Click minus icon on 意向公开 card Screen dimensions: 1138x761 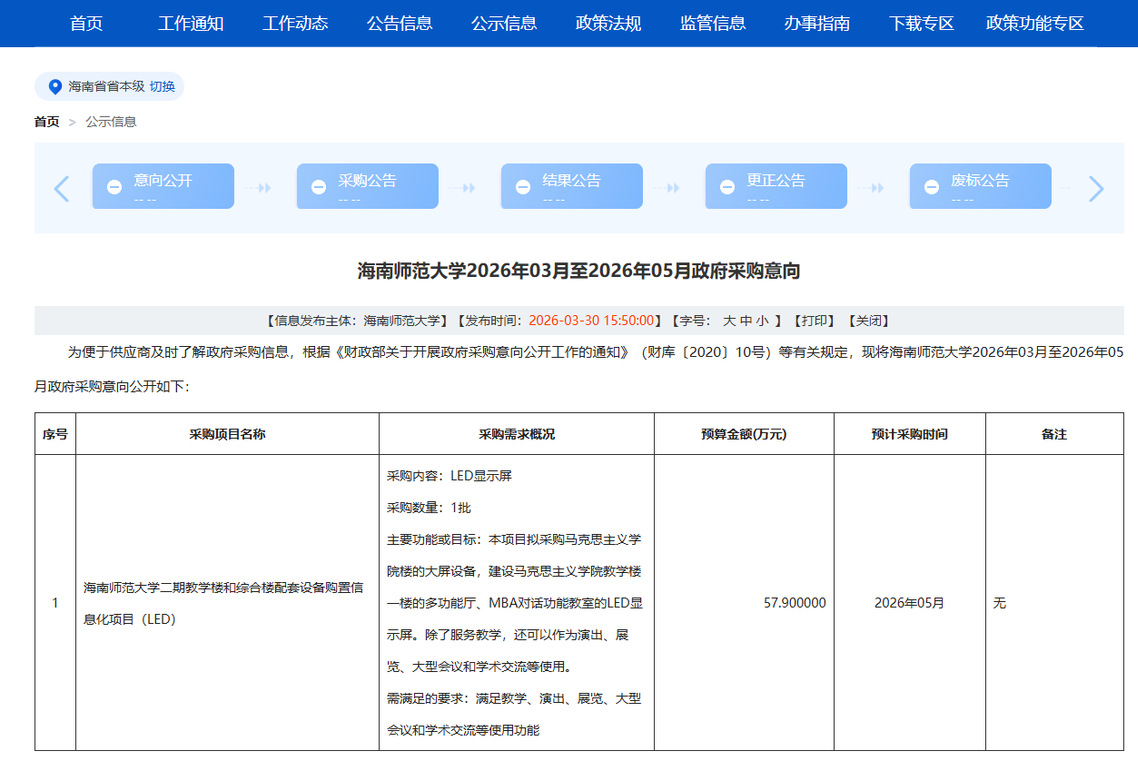coord(115,187)
